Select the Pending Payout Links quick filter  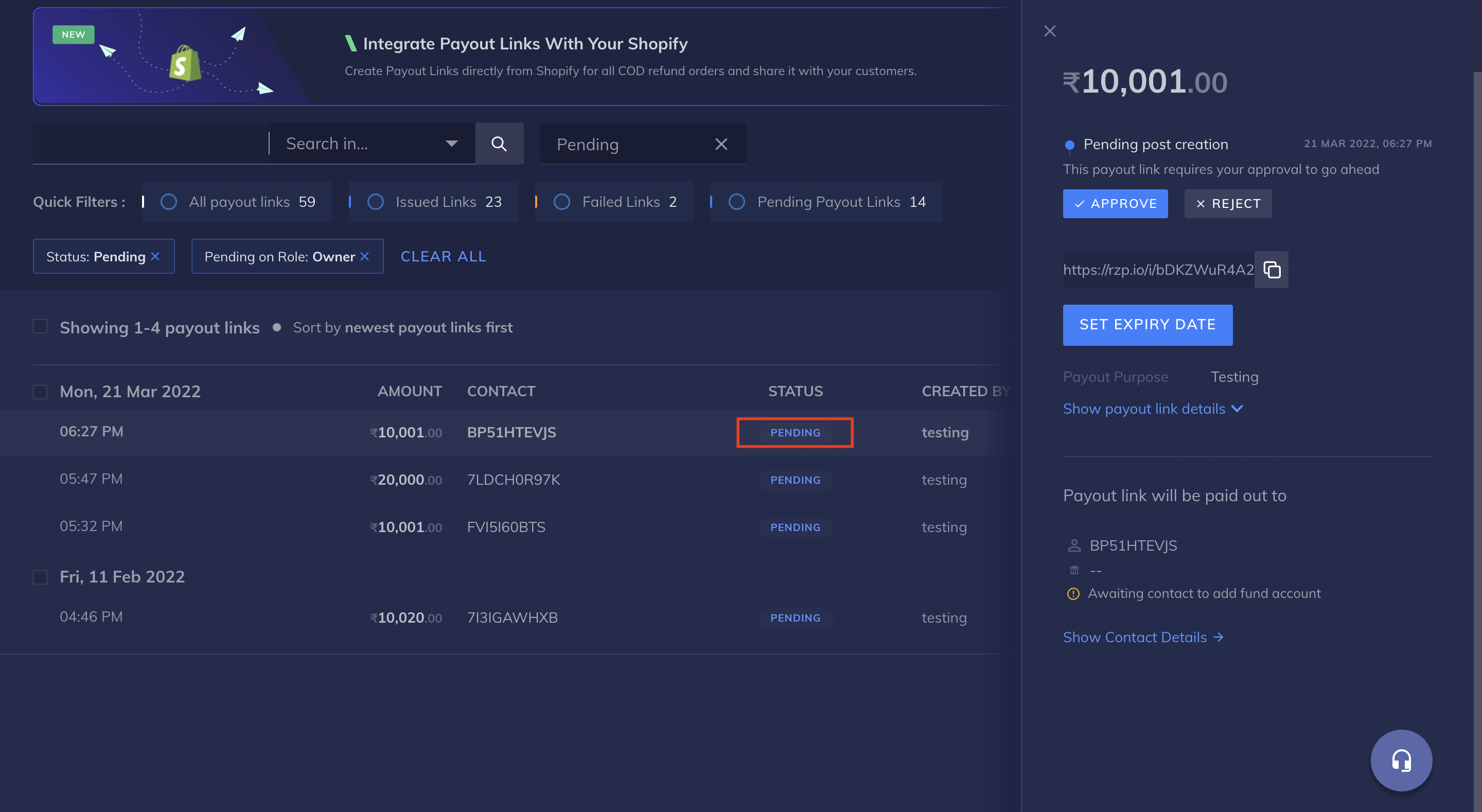(736, 202)
